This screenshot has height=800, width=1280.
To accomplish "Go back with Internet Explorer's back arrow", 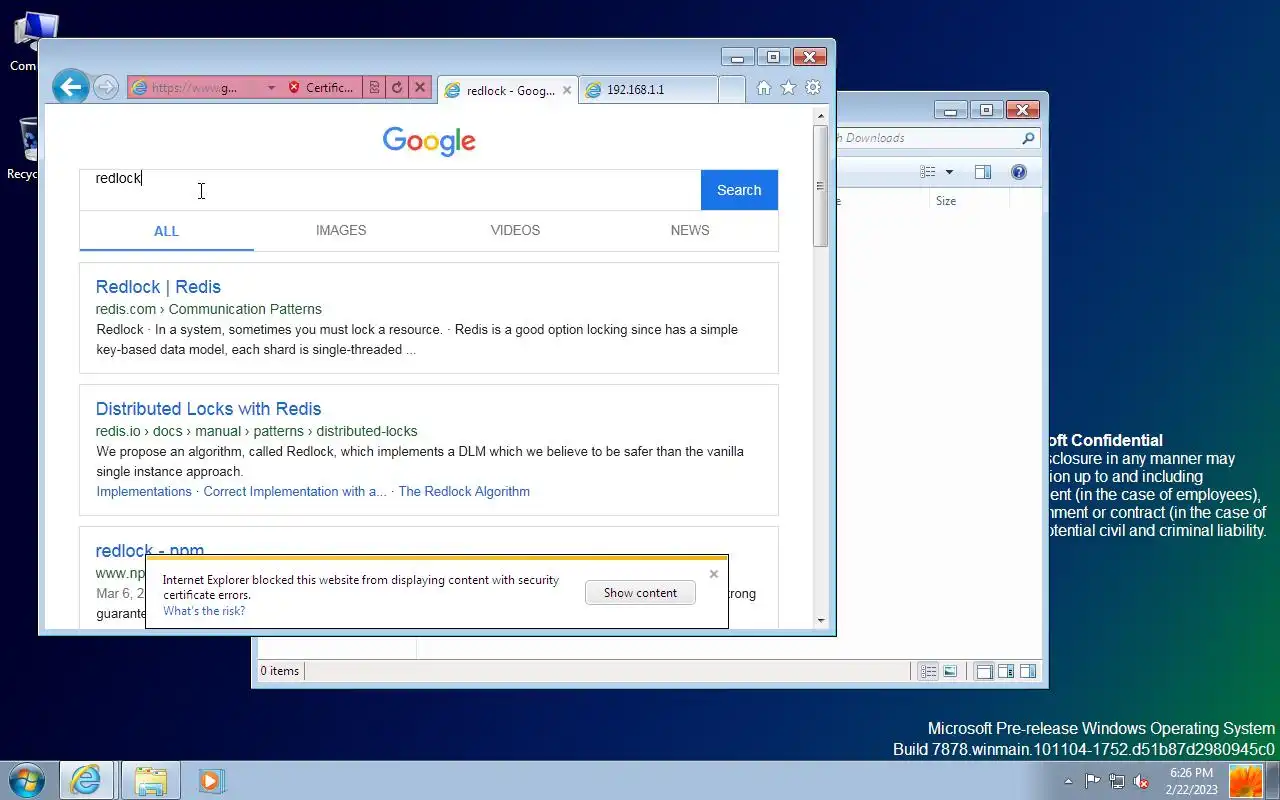I will (71, 87).
